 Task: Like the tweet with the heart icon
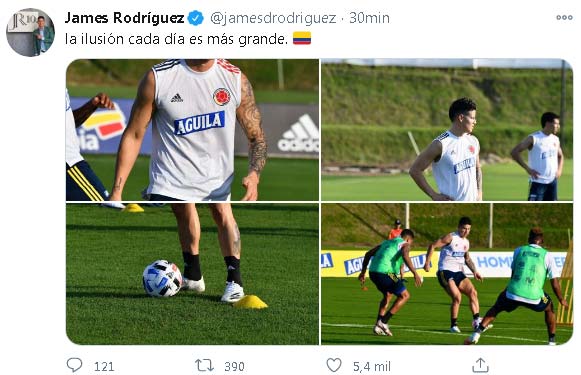pos(334,365)
